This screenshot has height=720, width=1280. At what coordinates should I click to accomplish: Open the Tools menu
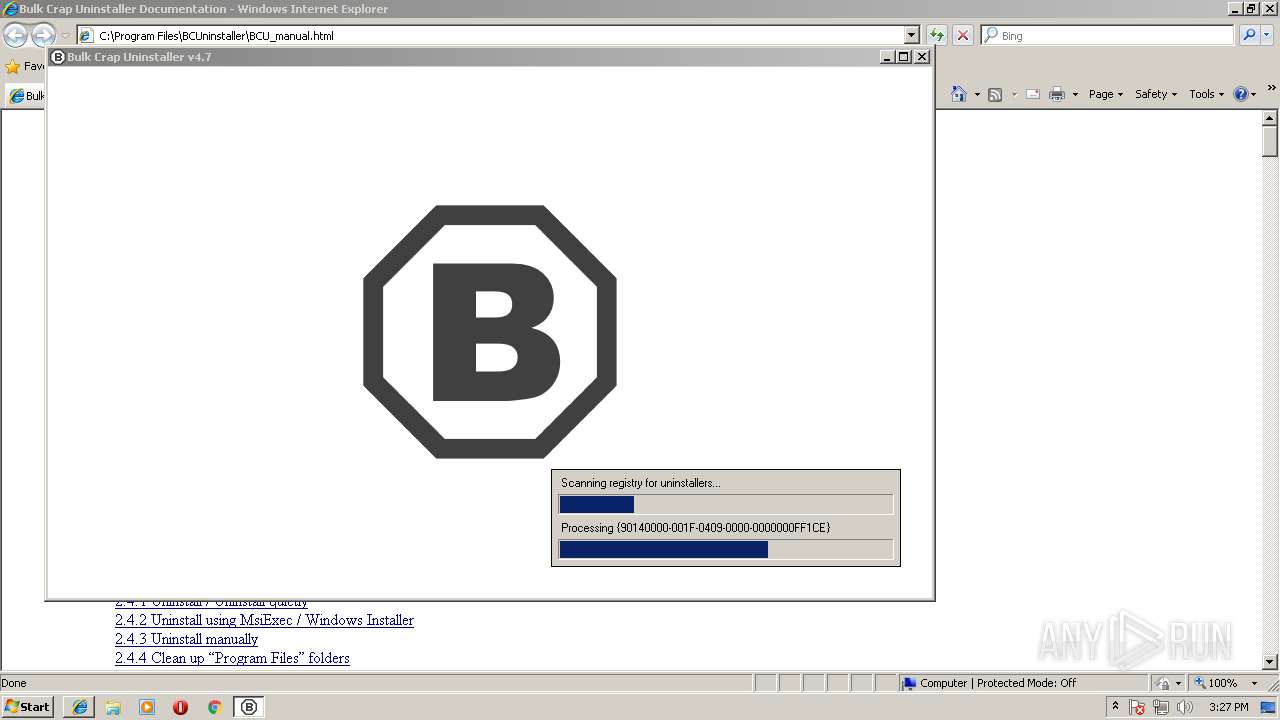(x=1206, y=94)
